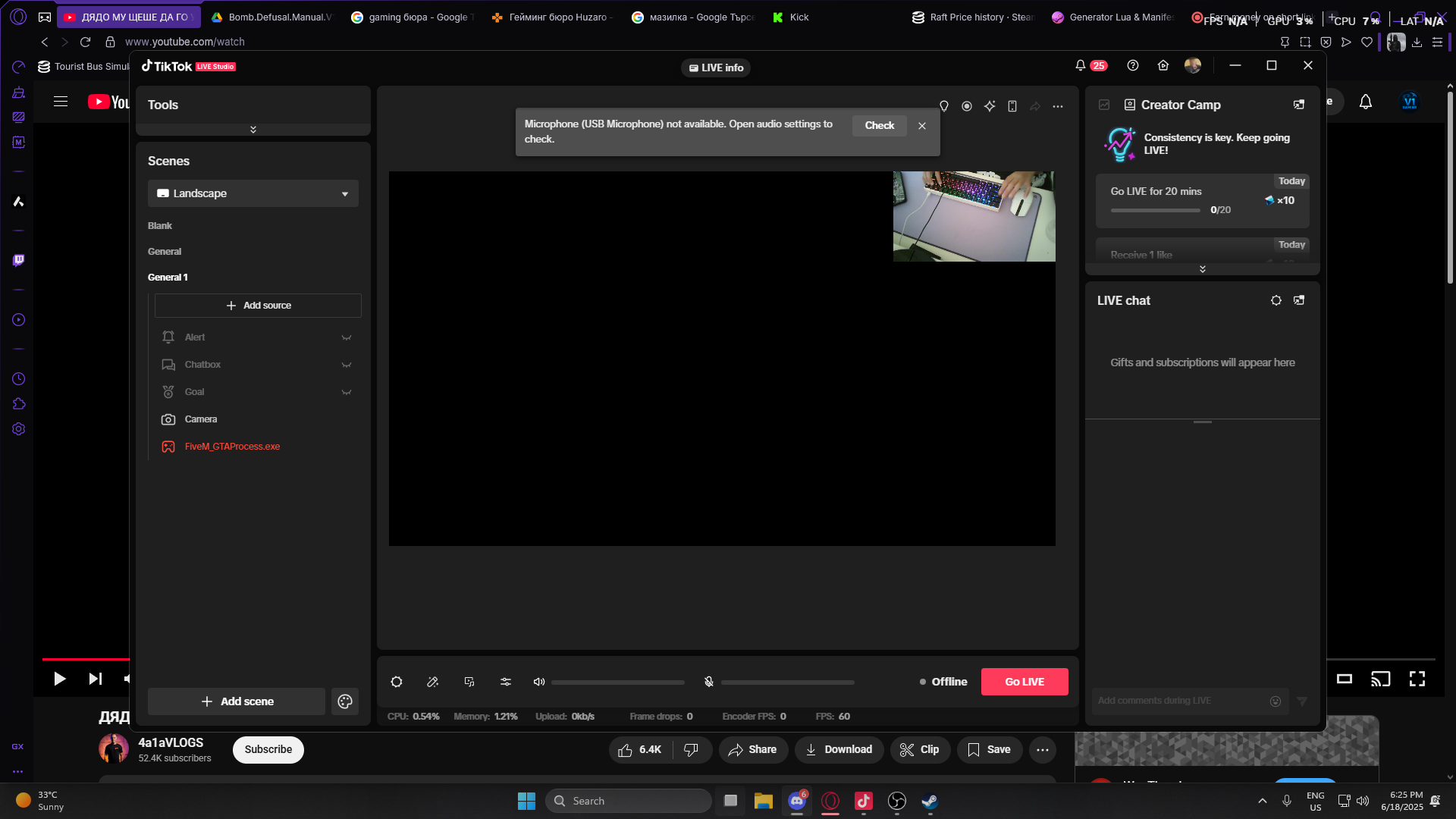Adjust the speaker volume slider
Viewport: 1456px width, 819px height.
click(618, 682)
